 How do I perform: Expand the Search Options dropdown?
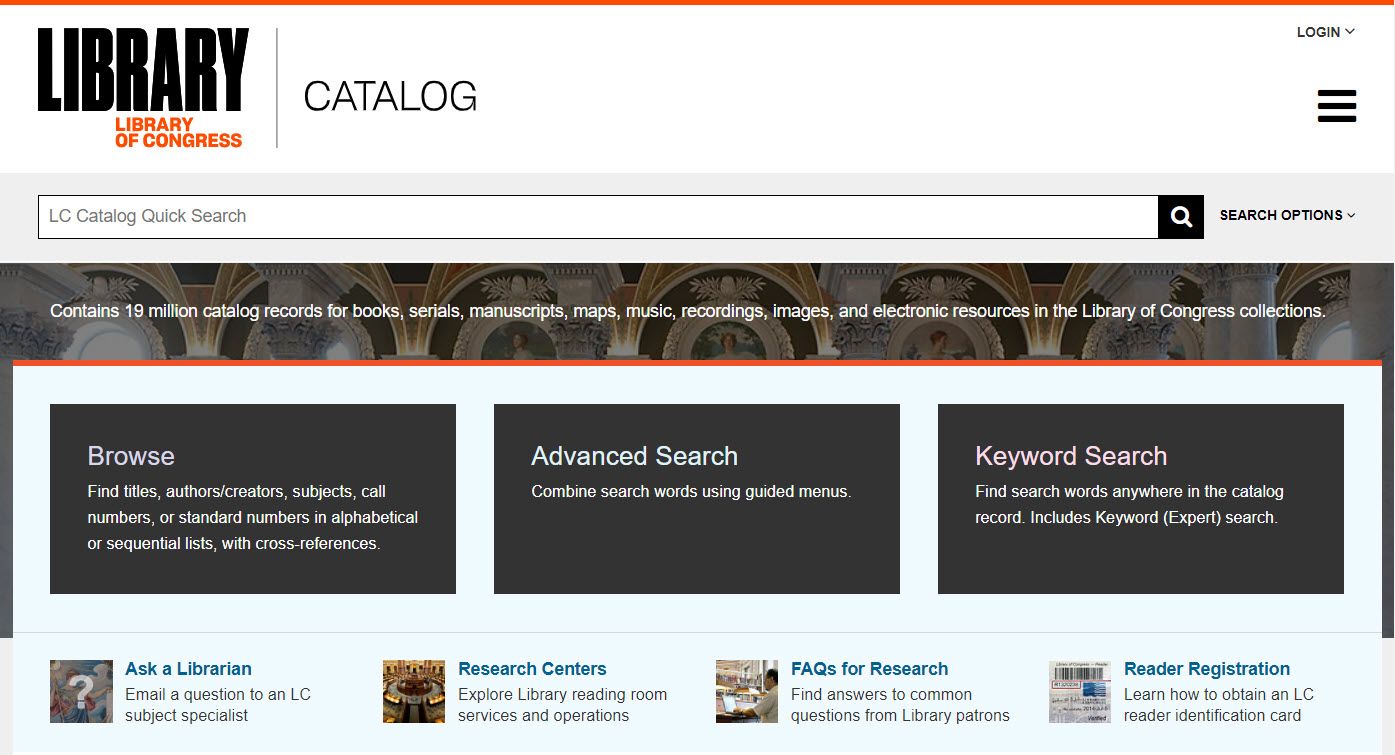coord(1288,215)
